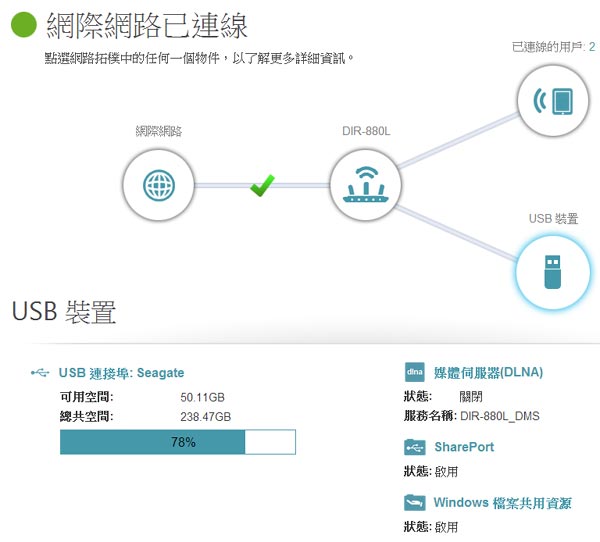Click the SharePort folder icon
Image resolution: width=600 pixels, height=542 pixels.
415,447
